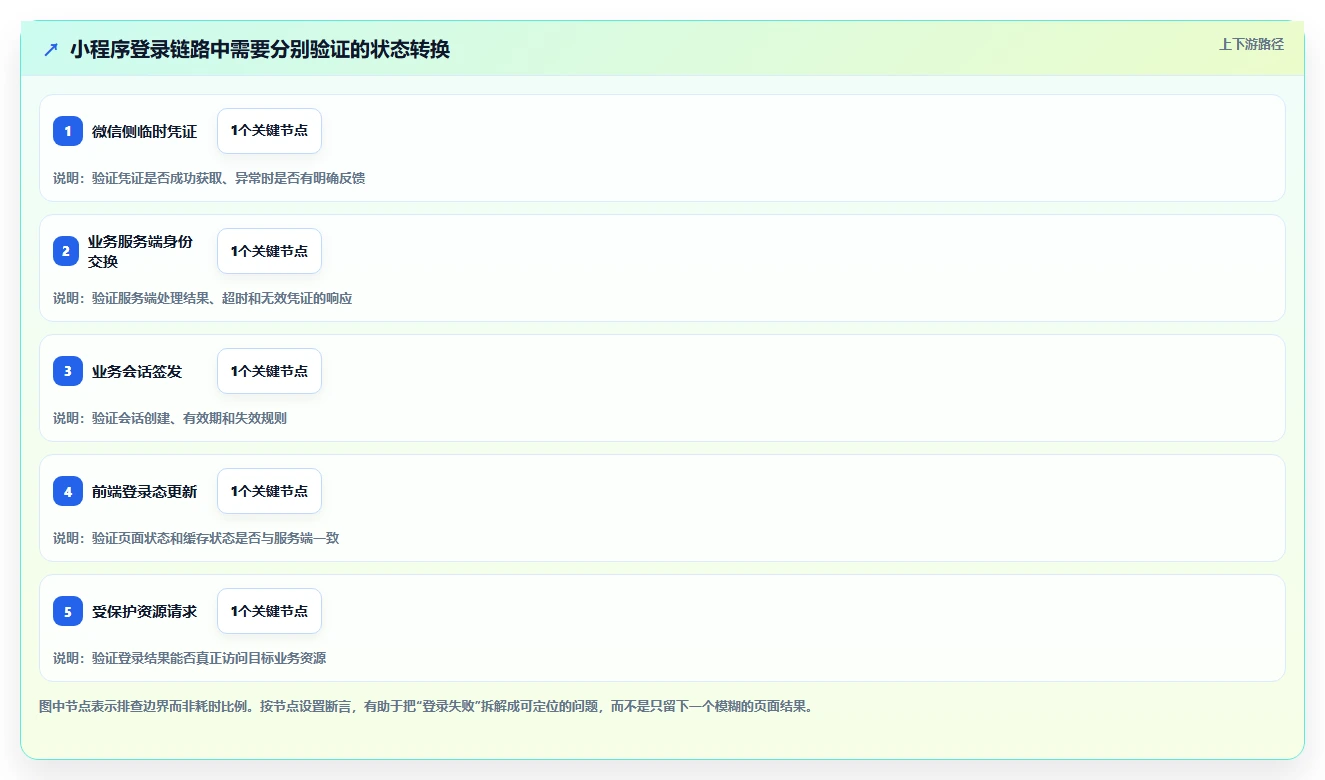Click description 验证服务端处理结果、超时和无效凭证的响应
The image size is (1325, 780).
point(222,298)
